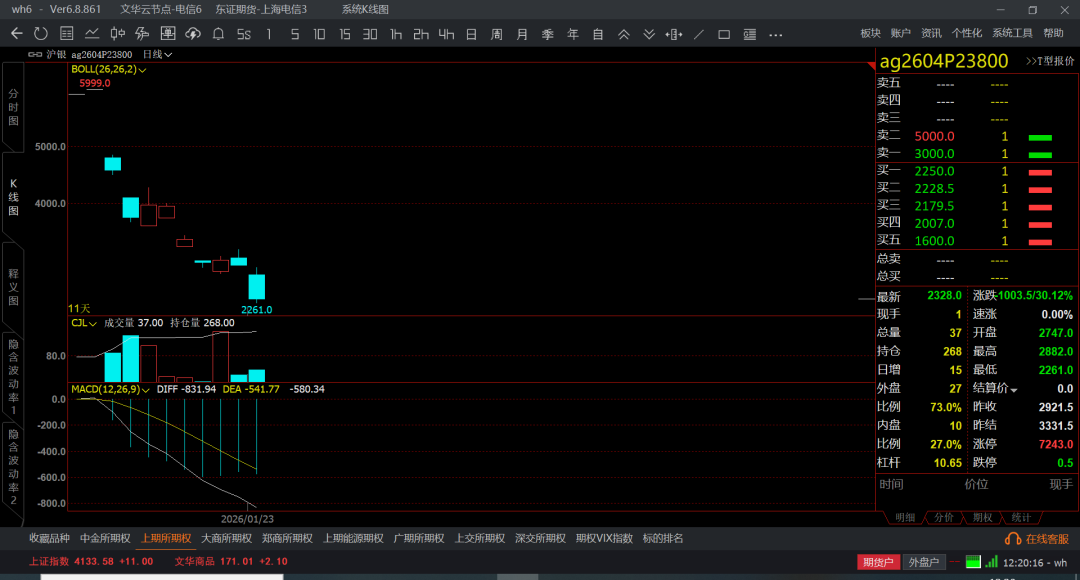Image resolution: width=1080 pixels, height=580 pixels.
Task: Open the 帮助 menu
Action: click(1053, 33)
